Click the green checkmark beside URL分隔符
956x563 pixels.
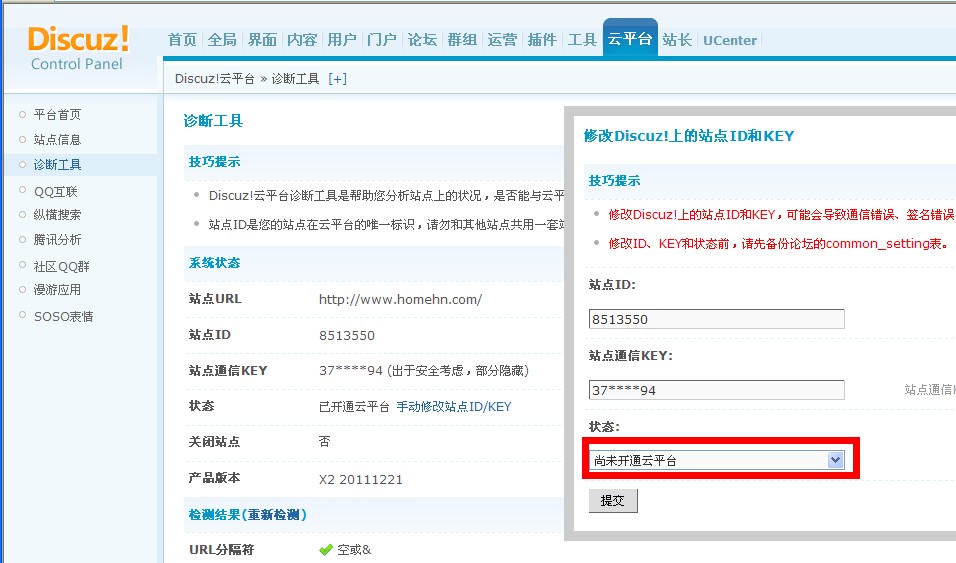[x=326, y=550]
